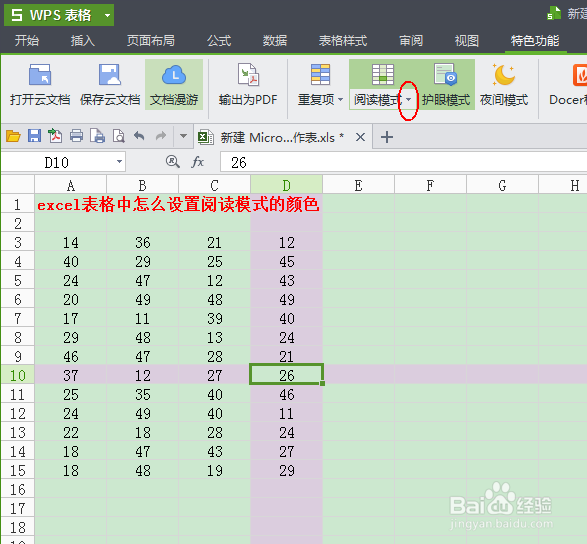The width and height of the screenshot is (587, 544).
Task: Select column A header
Action: (x=71, y=185)
